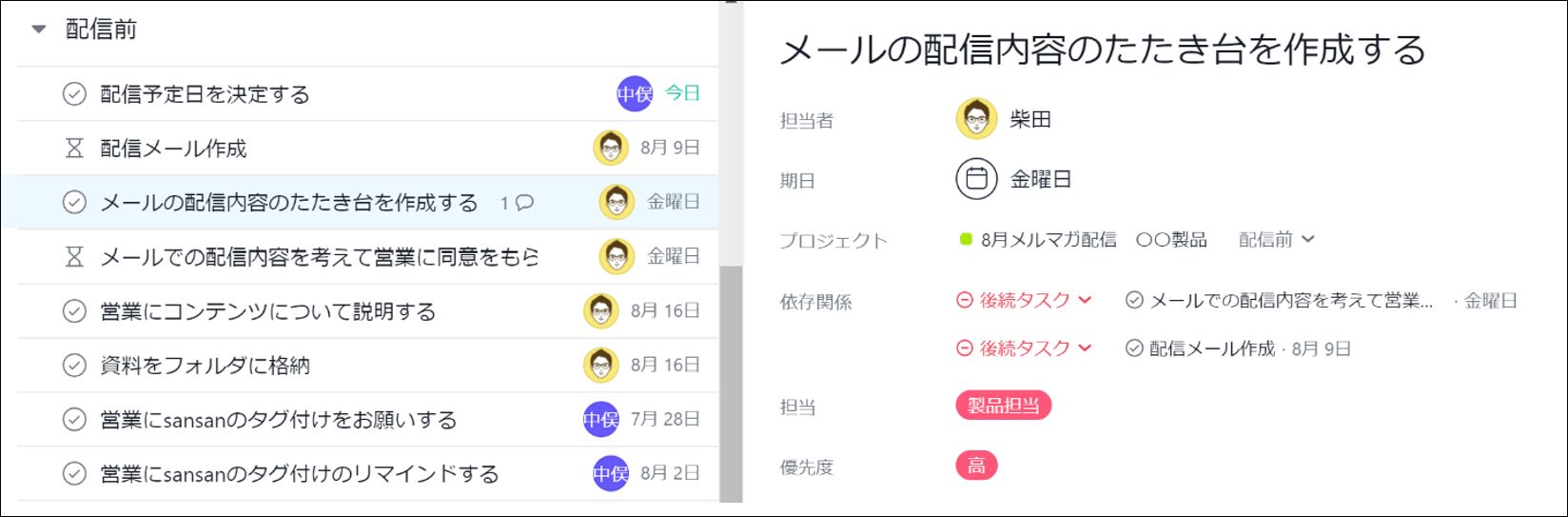The height and width of the screenshot is (517, 1568).
Task: Click the calendar icon next to 金曜日 due date
Action: point(975,179)
